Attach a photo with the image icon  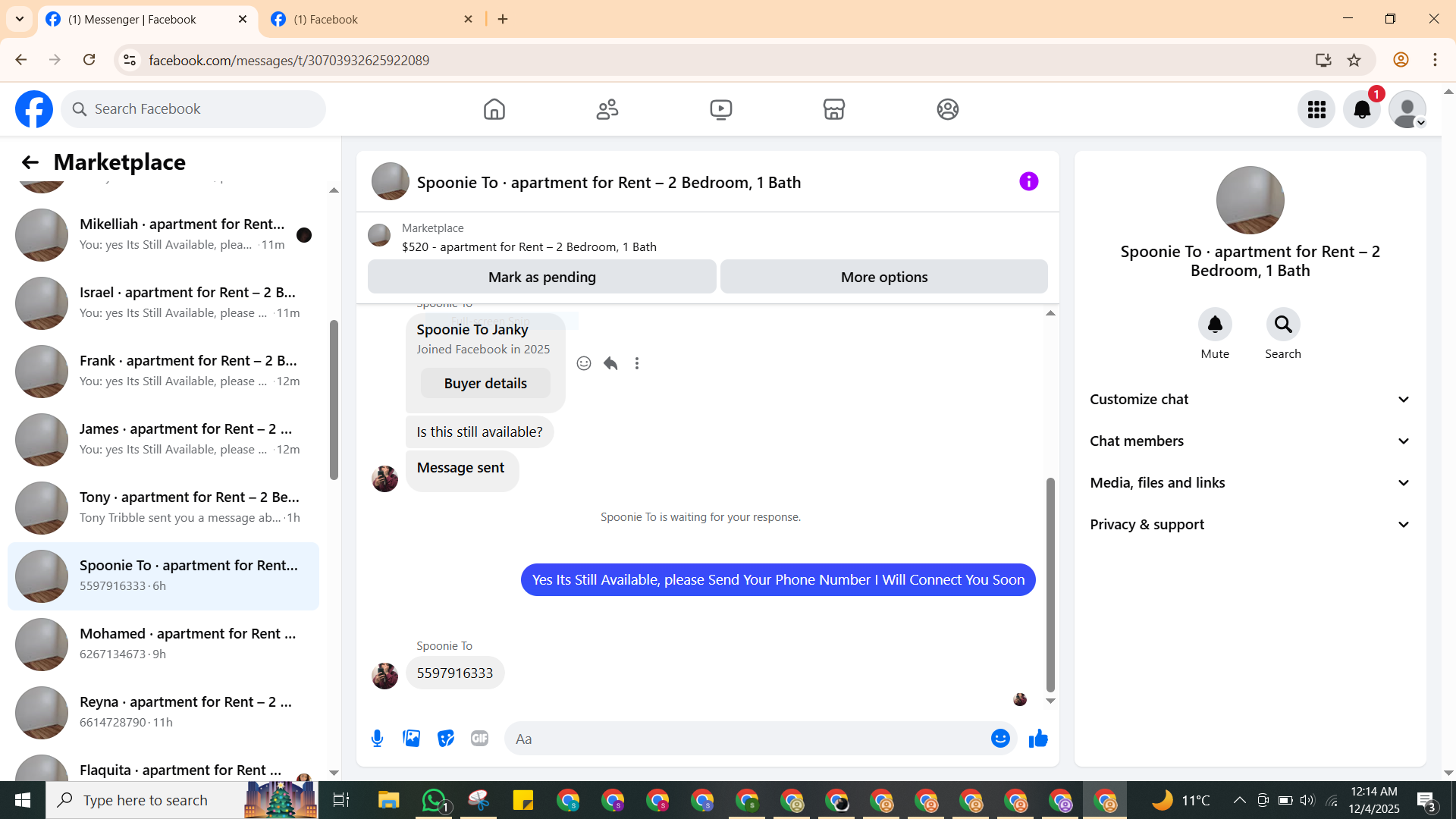coord(411,739)
